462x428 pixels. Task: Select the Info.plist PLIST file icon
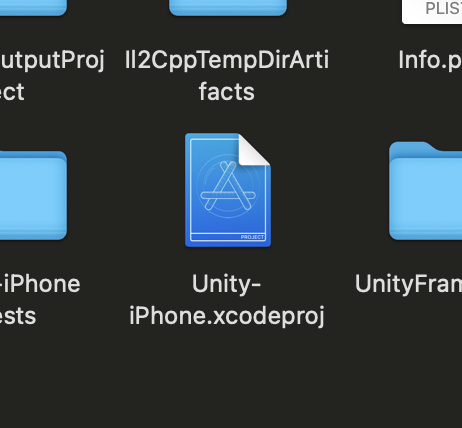pyautogui.click(x=432, y=12)
